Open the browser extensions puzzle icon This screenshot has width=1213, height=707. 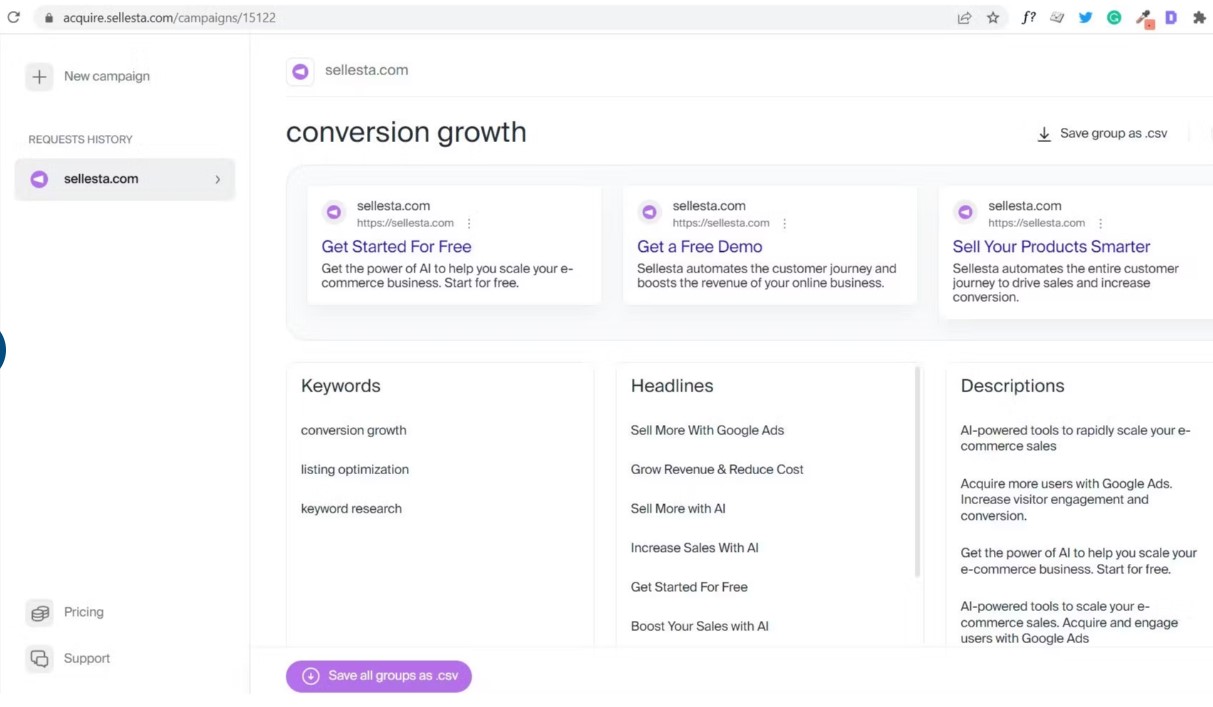1199,17
